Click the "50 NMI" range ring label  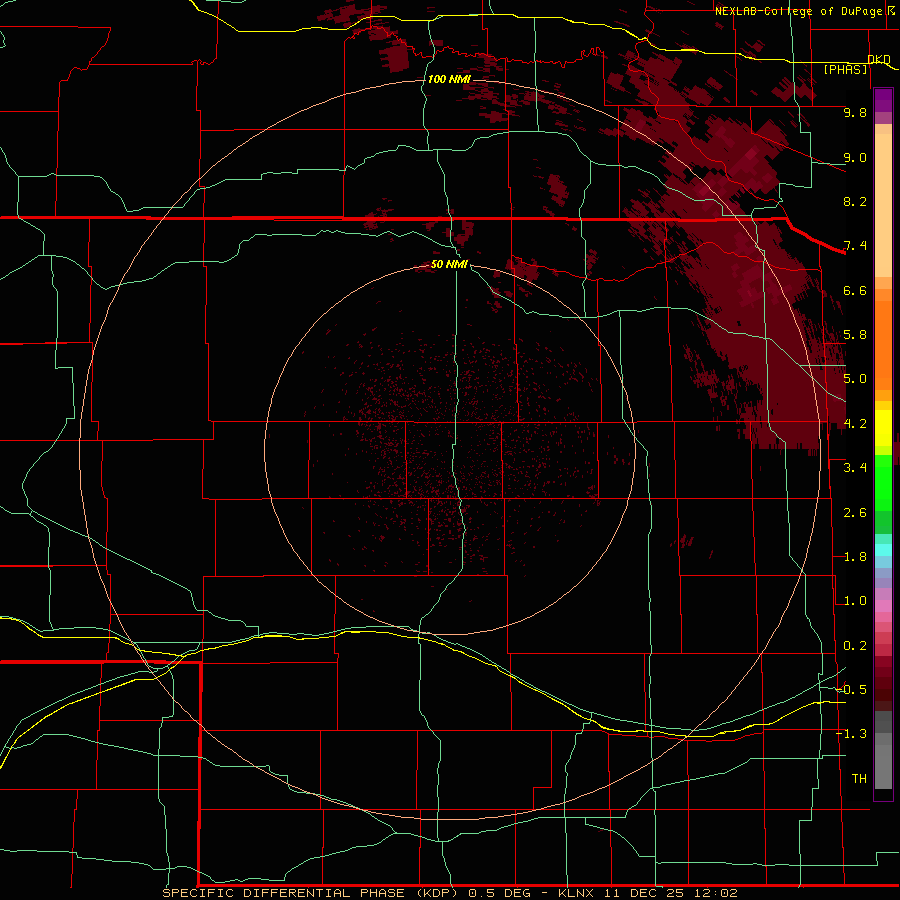point(449,265)
